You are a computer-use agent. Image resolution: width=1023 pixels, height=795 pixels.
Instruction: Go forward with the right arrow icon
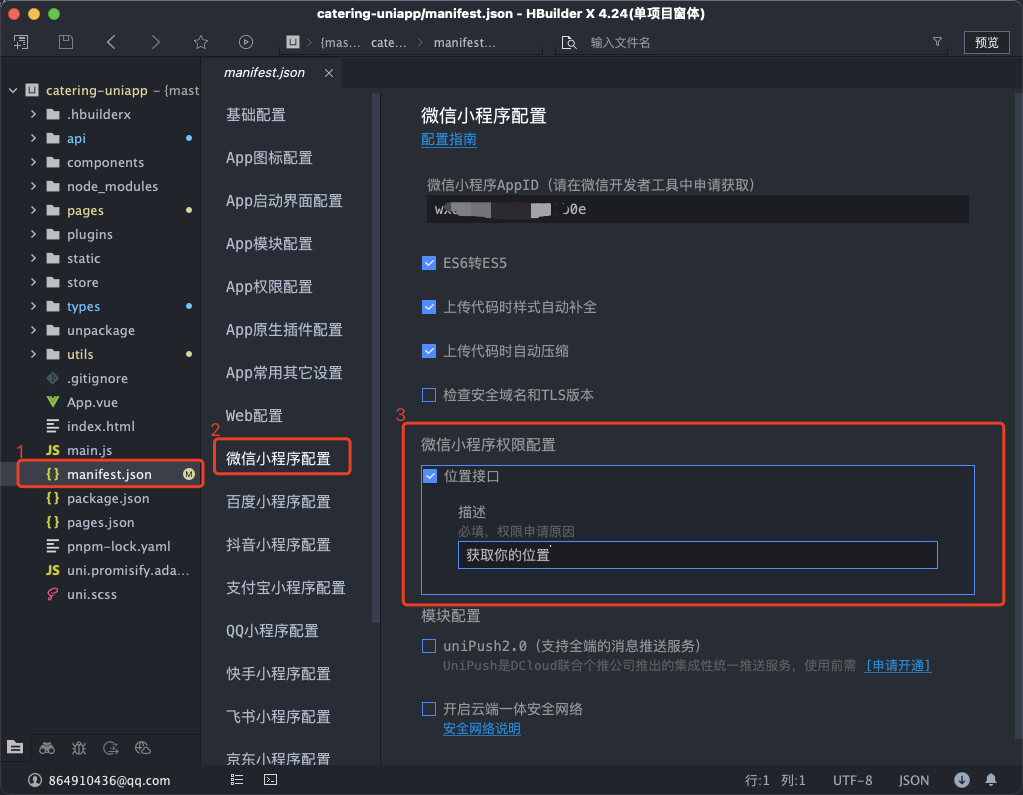tap(155, 42)
